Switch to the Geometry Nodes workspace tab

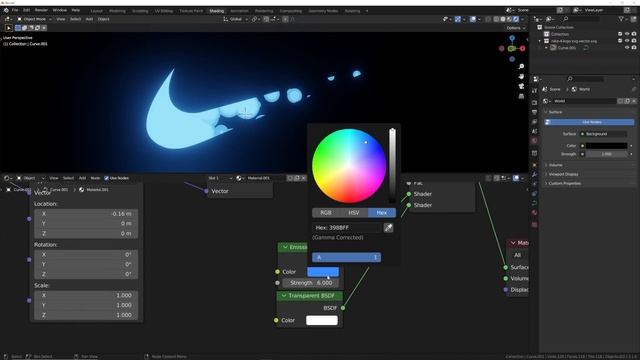[x=323, y=11]
